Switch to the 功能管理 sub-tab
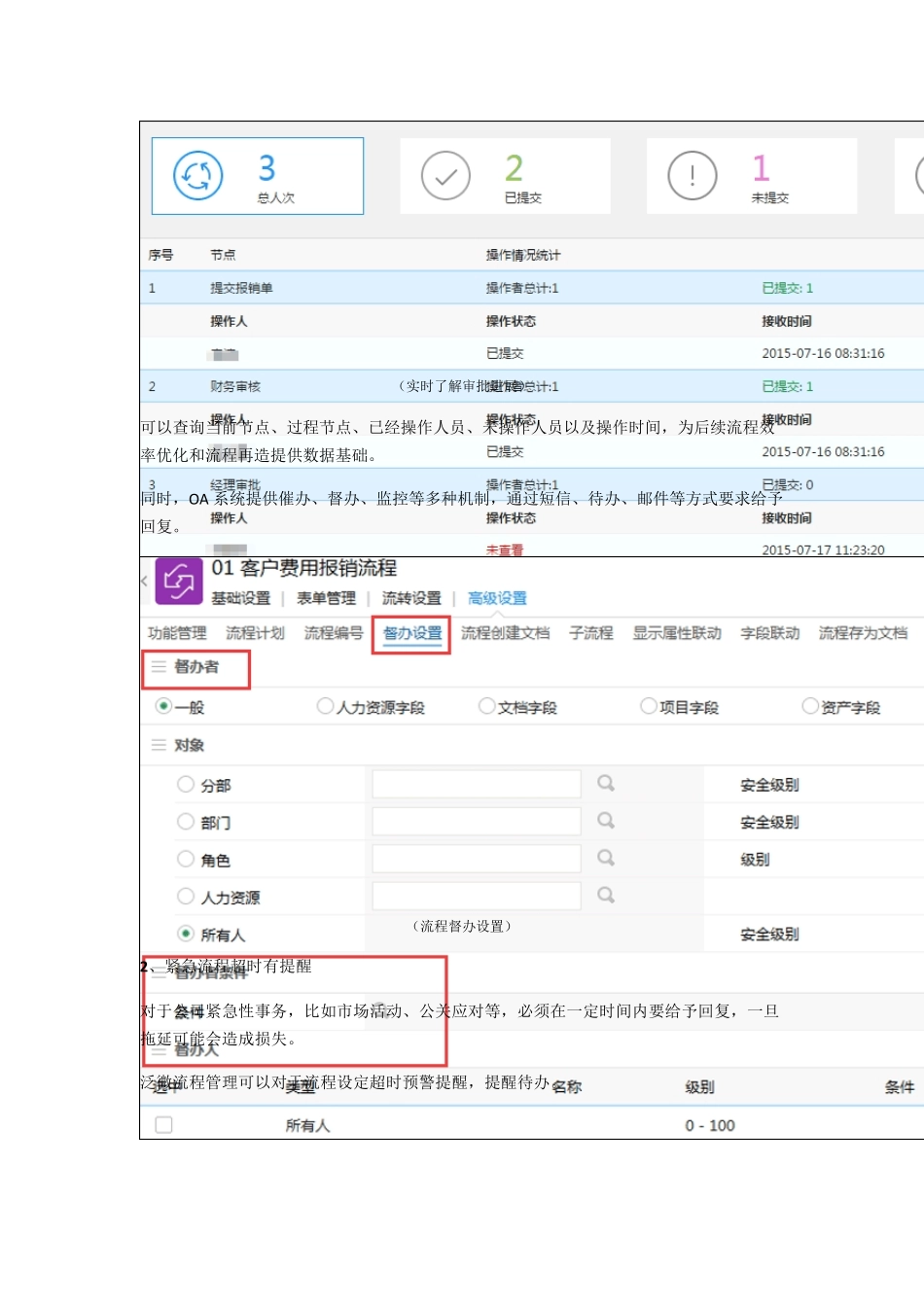The image size is (924, 1307). coord(177,633)
